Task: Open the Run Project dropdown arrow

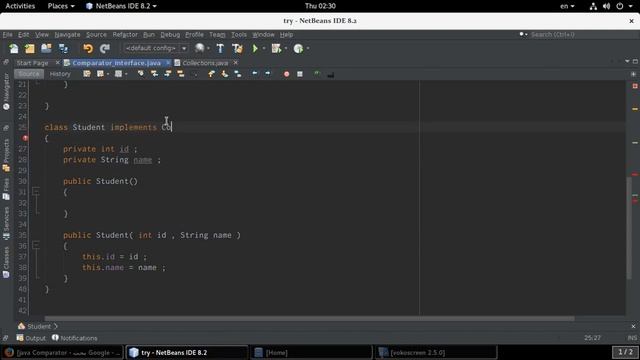Action: 264,49
